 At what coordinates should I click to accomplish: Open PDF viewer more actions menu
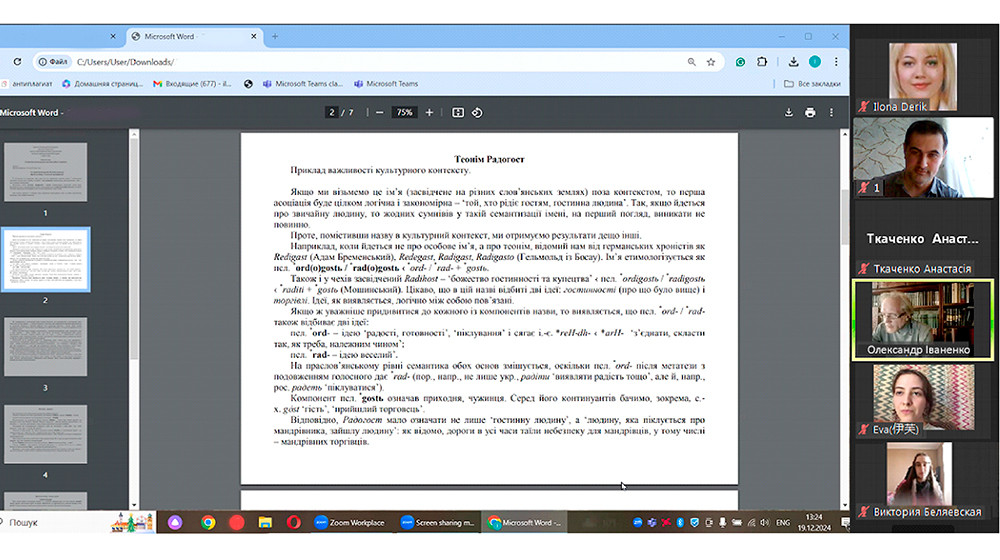(831, 112)
